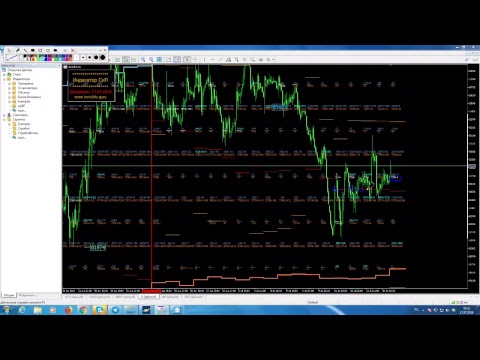480x360 pixels.
Task: Select the Fibonacci retracement tool
Action: (236, 59)
